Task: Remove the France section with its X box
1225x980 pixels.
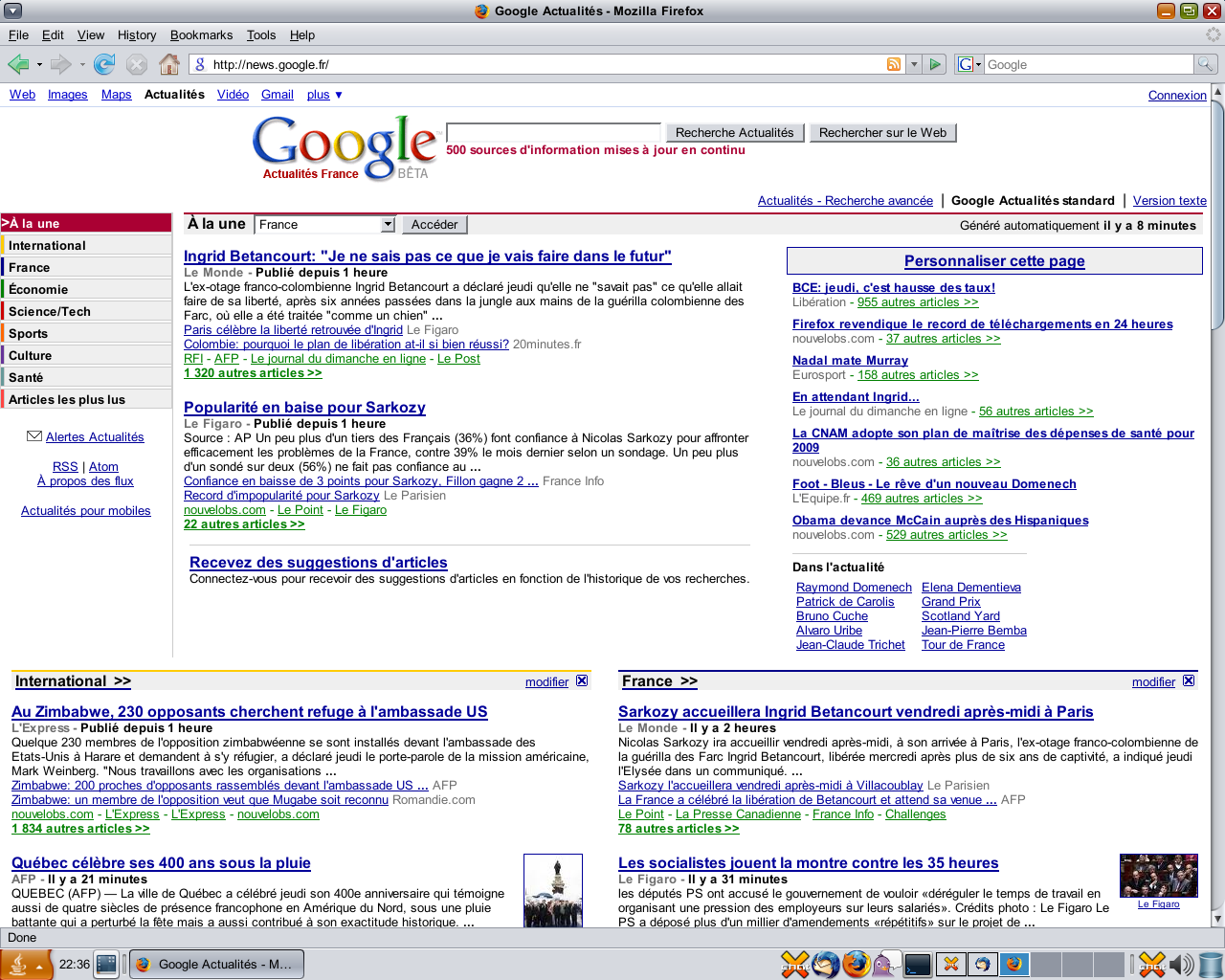Action: [1189, 680]
